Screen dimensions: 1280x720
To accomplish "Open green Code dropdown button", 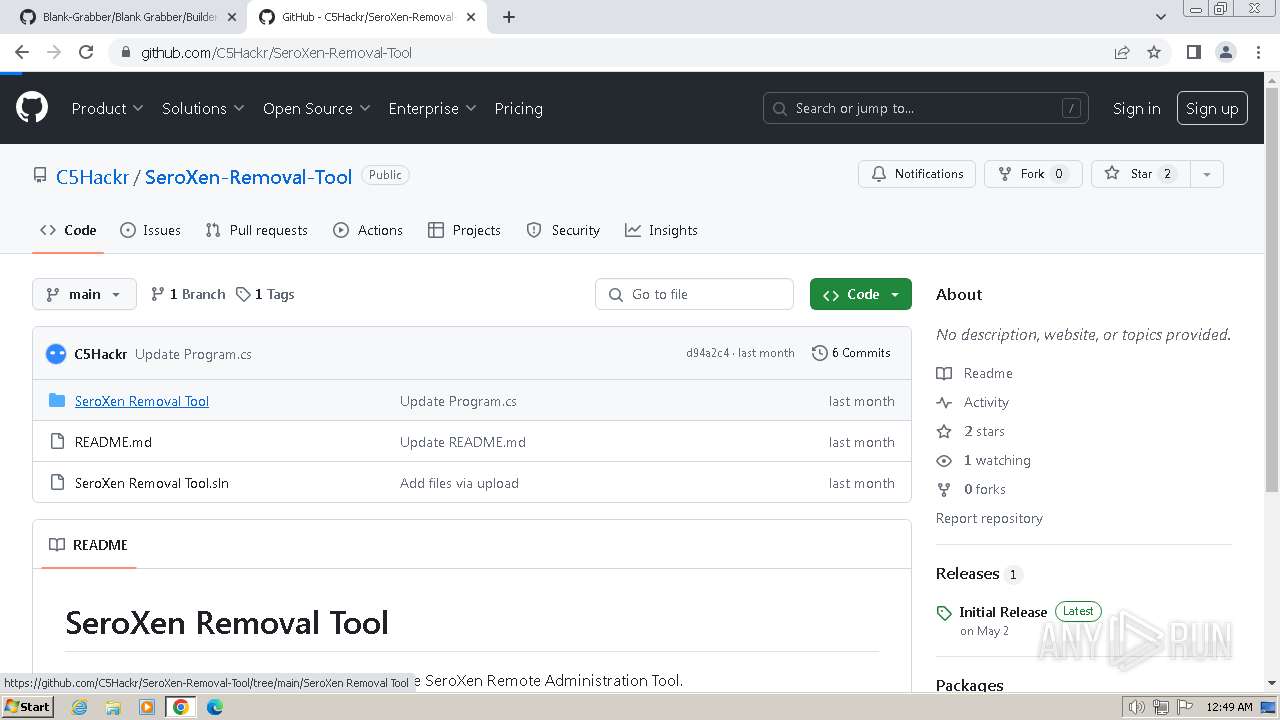I will point(861,294).
